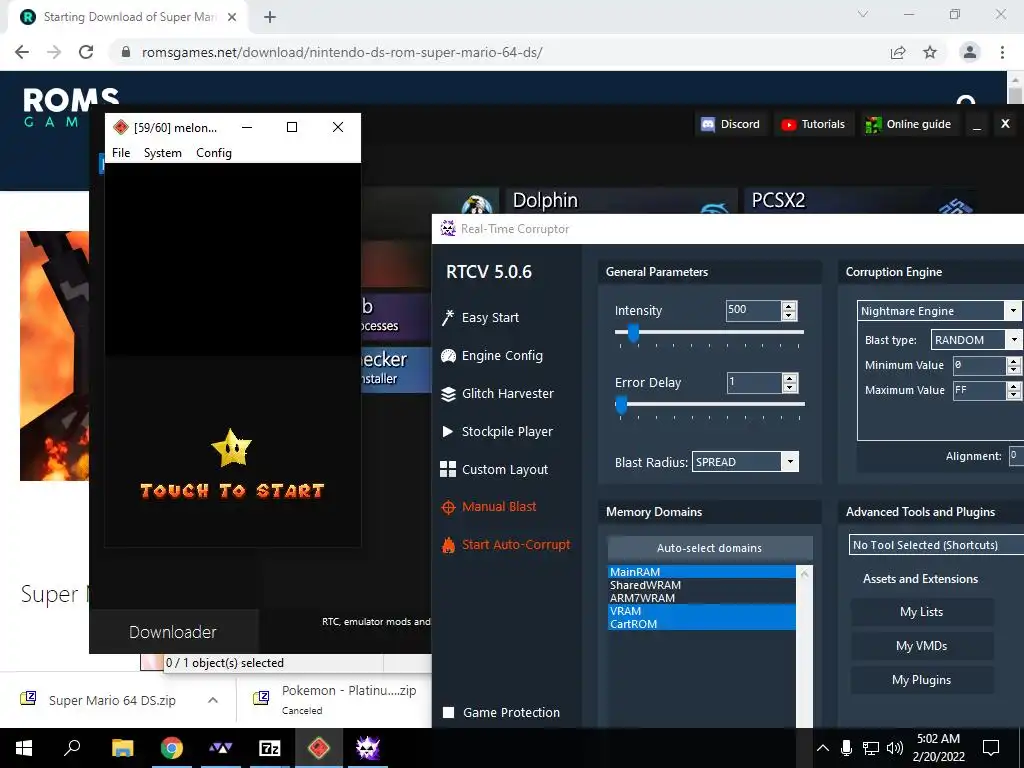Click the Real-Time Corruptor title icon
The height and width of the screenshot is (768, 1024).
coord(448,229)
